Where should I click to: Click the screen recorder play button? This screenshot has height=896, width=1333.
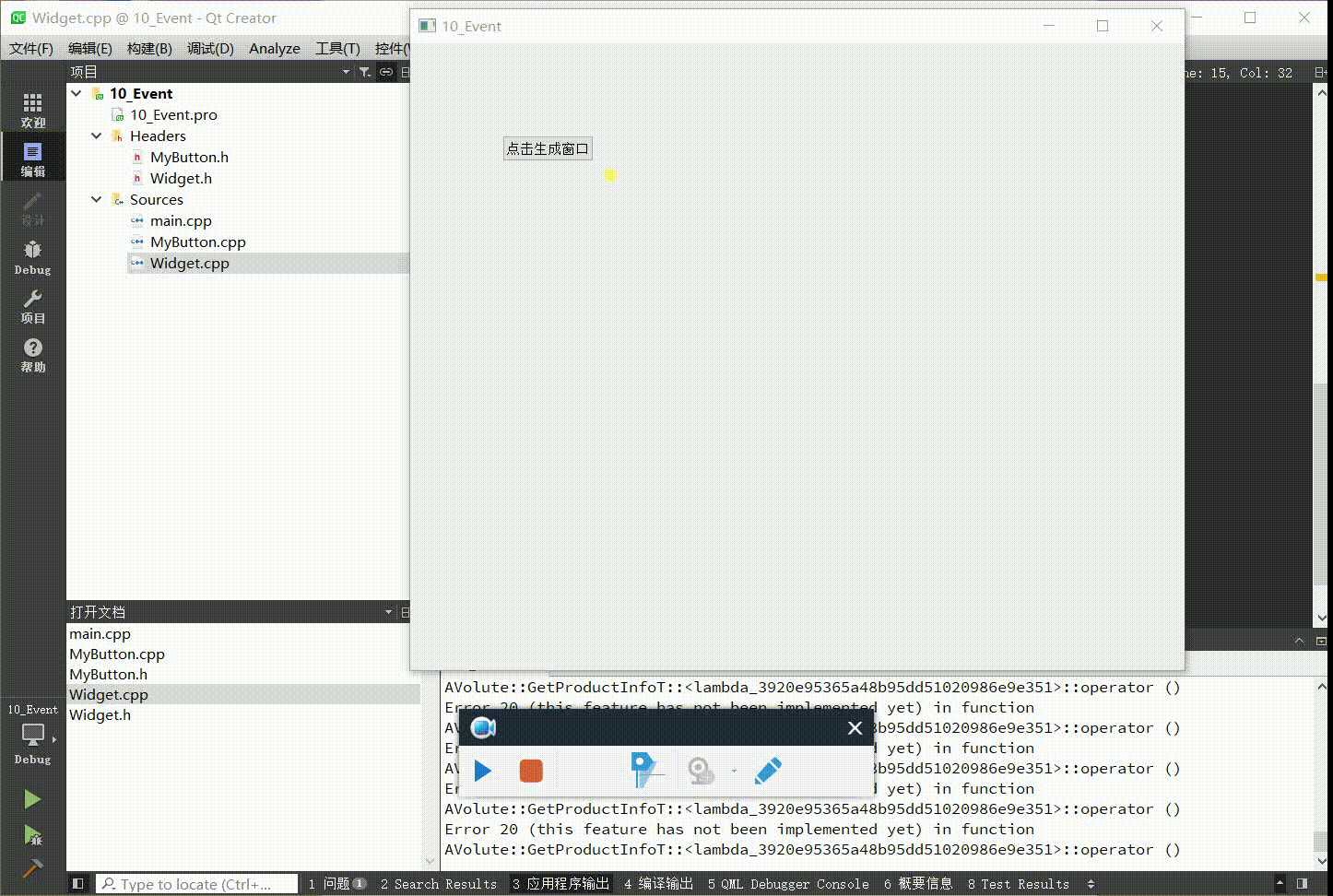pyautogui.click(x=482, y=771)
